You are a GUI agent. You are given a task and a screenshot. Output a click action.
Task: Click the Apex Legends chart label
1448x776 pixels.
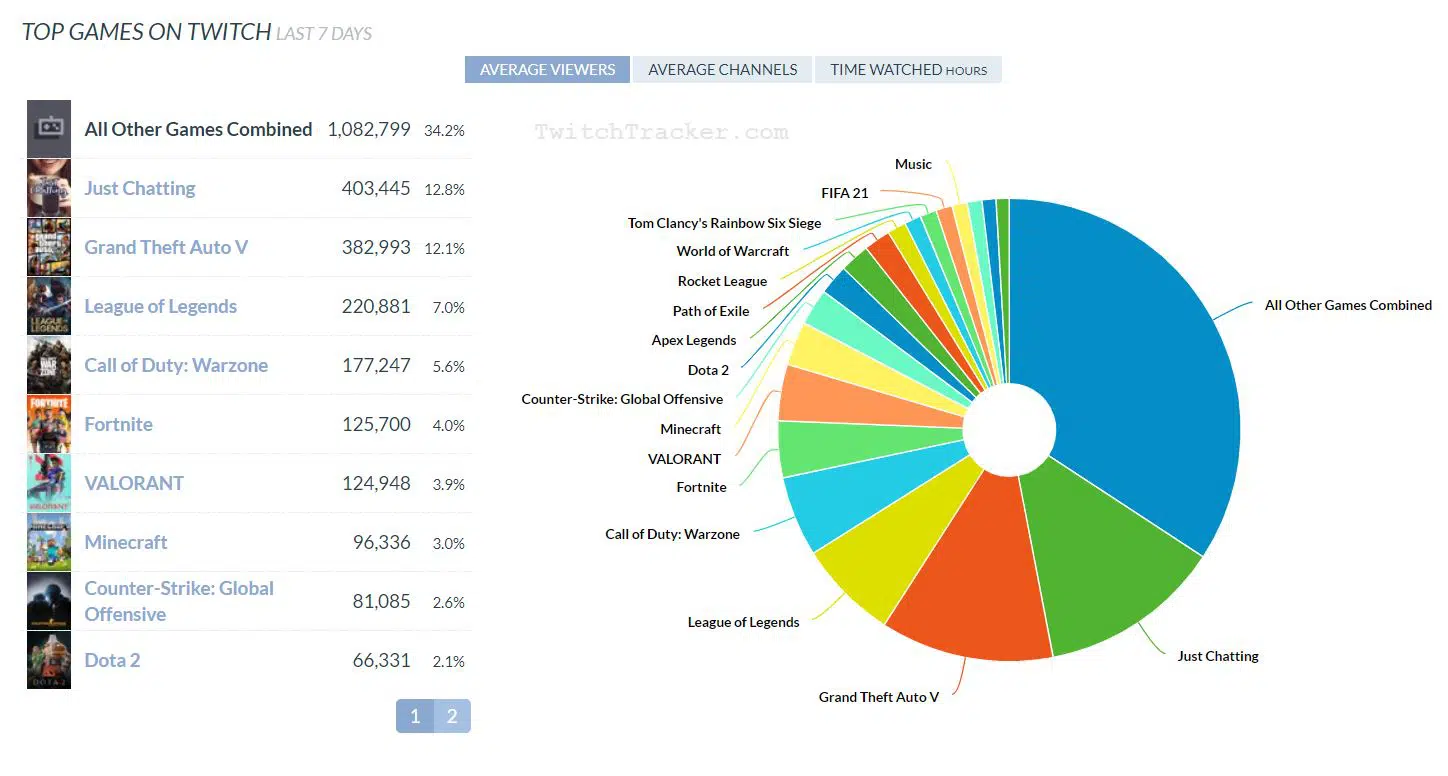tap(693, 340)
